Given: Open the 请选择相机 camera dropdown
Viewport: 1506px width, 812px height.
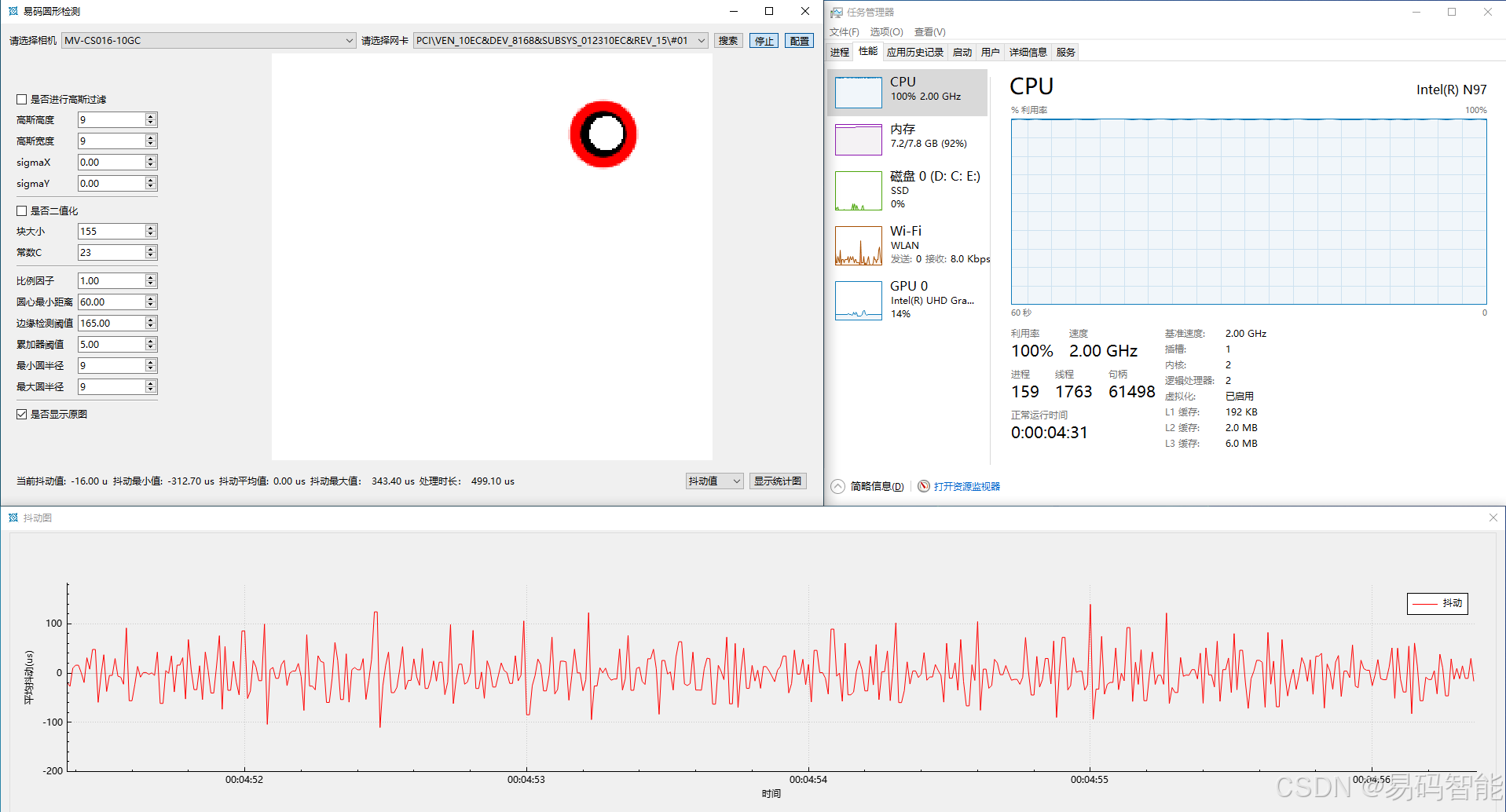Looking at the screenshot, I should tap(209, 40).
